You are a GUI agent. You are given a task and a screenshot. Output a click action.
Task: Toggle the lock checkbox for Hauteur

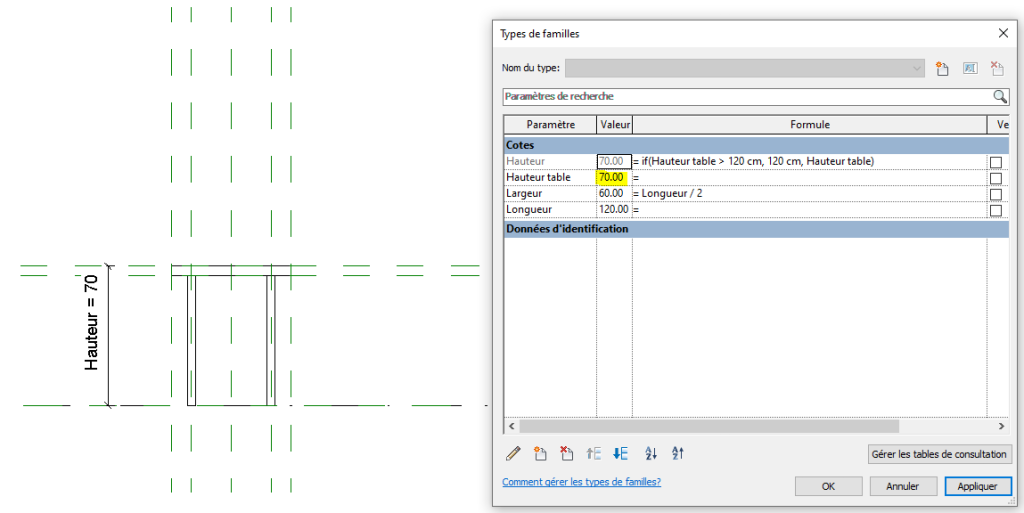click(x=995, y=162)
